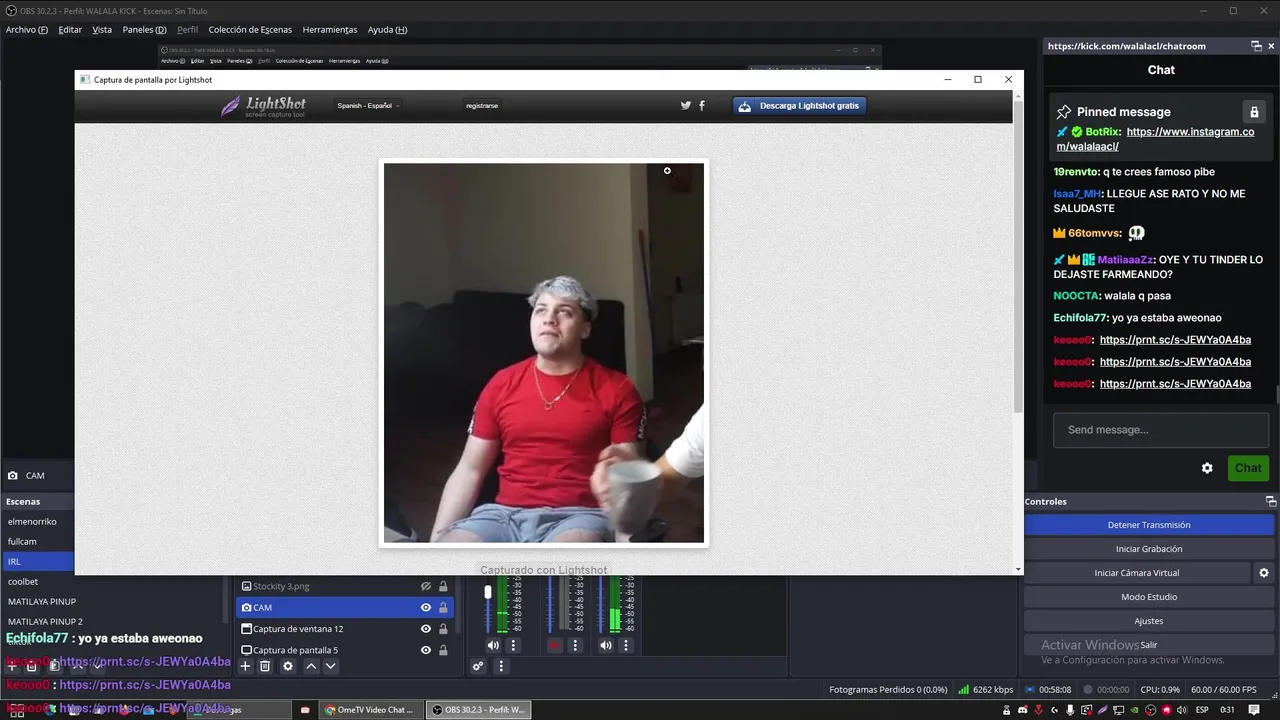Click Lightshot Twitter icon

[x=686, y=105]
